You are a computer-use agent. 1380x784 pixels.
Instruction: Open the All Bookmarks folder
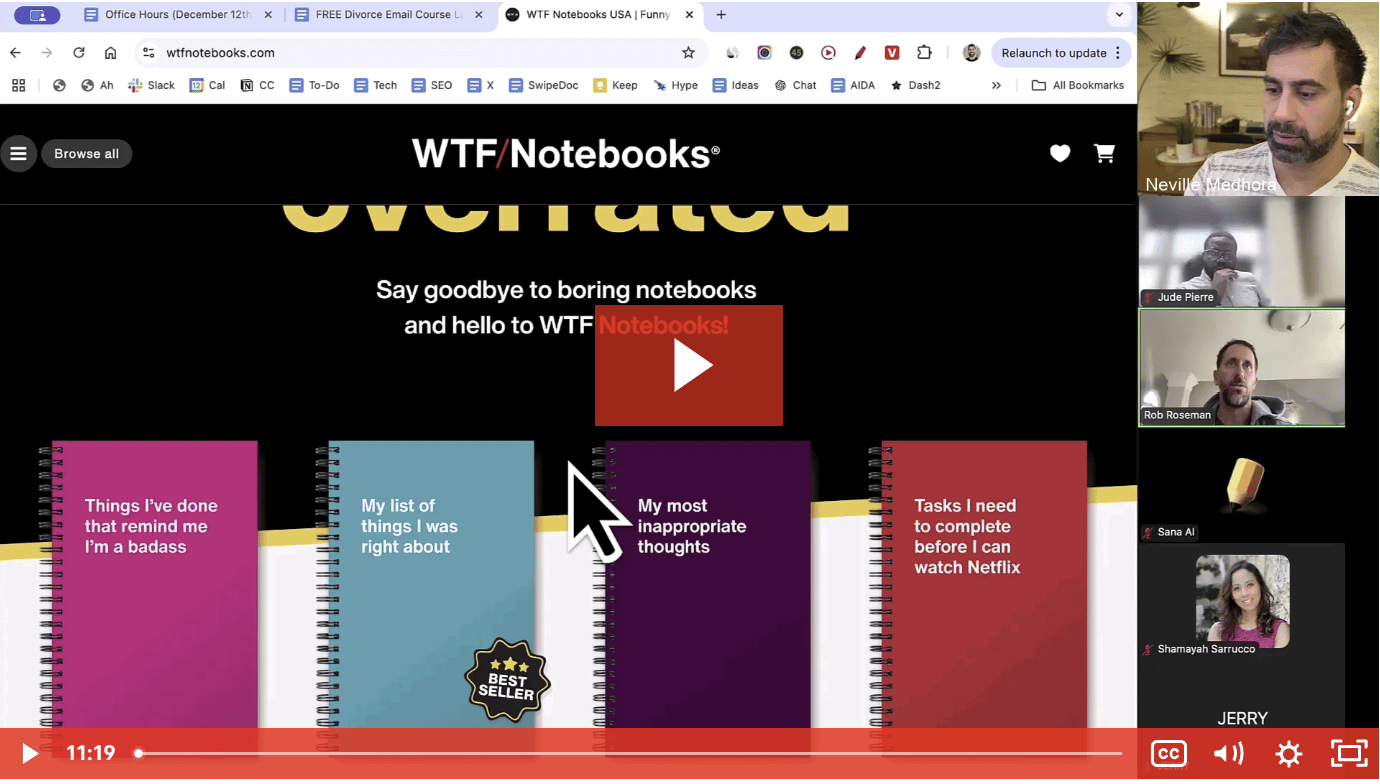pos(1077,85)
